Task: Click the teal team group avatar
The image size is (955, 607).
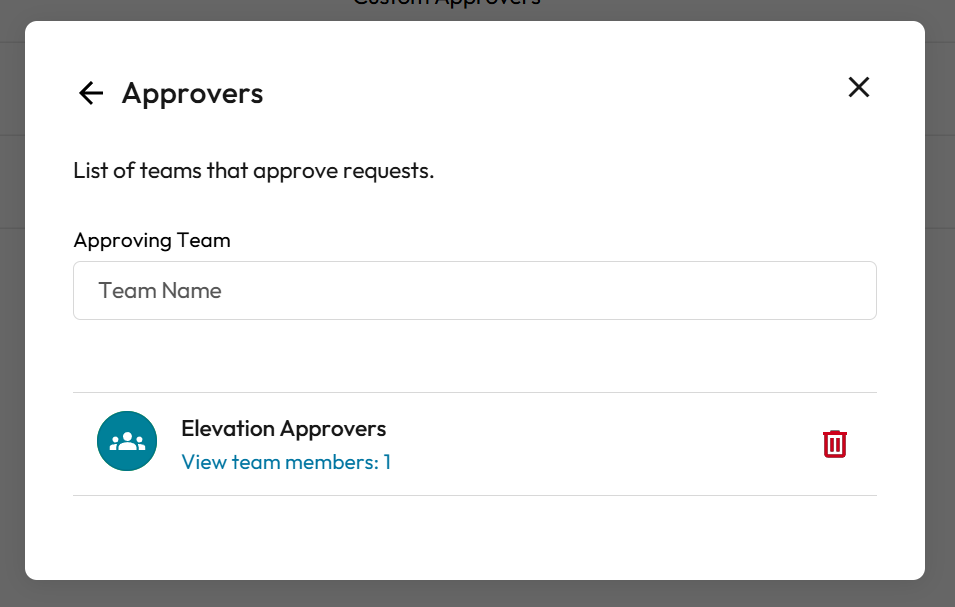Action: 127,441
